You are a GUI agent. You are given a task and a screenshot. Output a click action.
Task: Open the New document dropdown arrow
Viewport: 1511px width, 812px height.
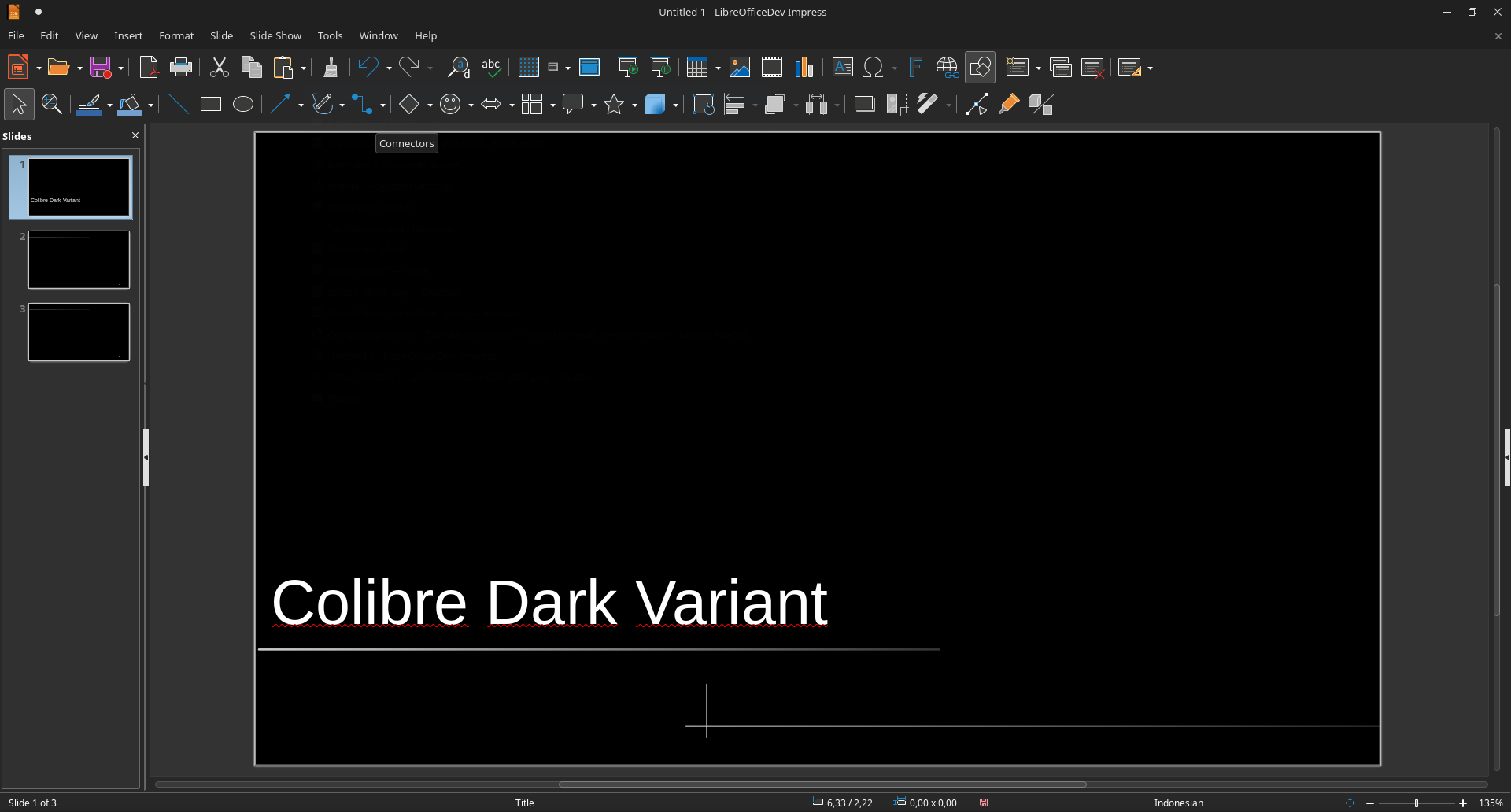pos(39,68)
